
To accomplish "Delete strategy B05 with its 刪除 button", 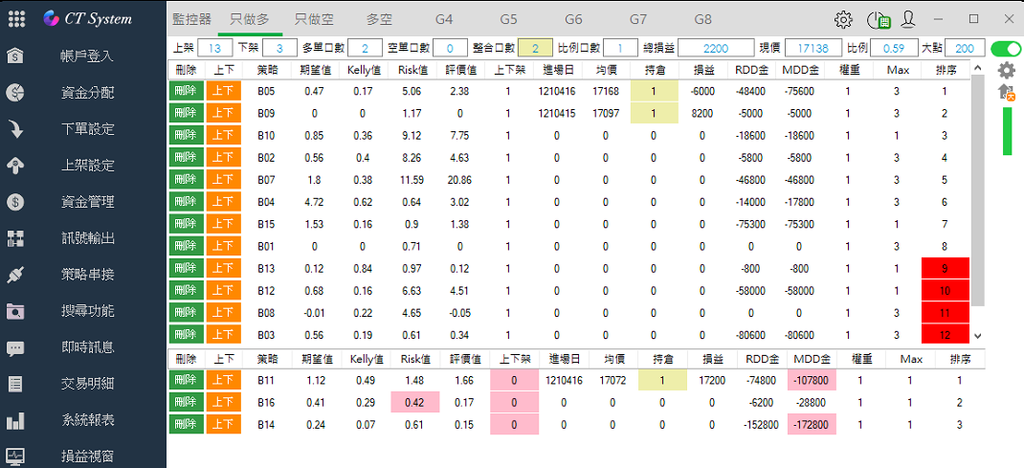I will 186,91.
